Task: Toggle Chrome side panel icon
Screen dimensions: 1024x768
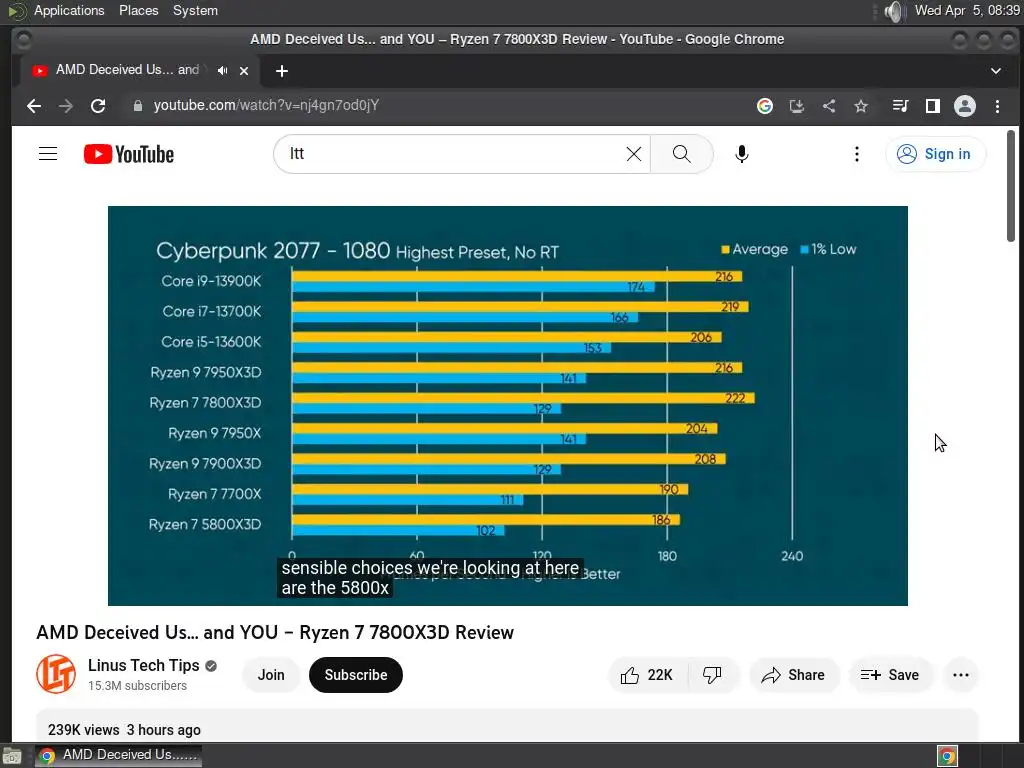Action: [x=933, y=106]
